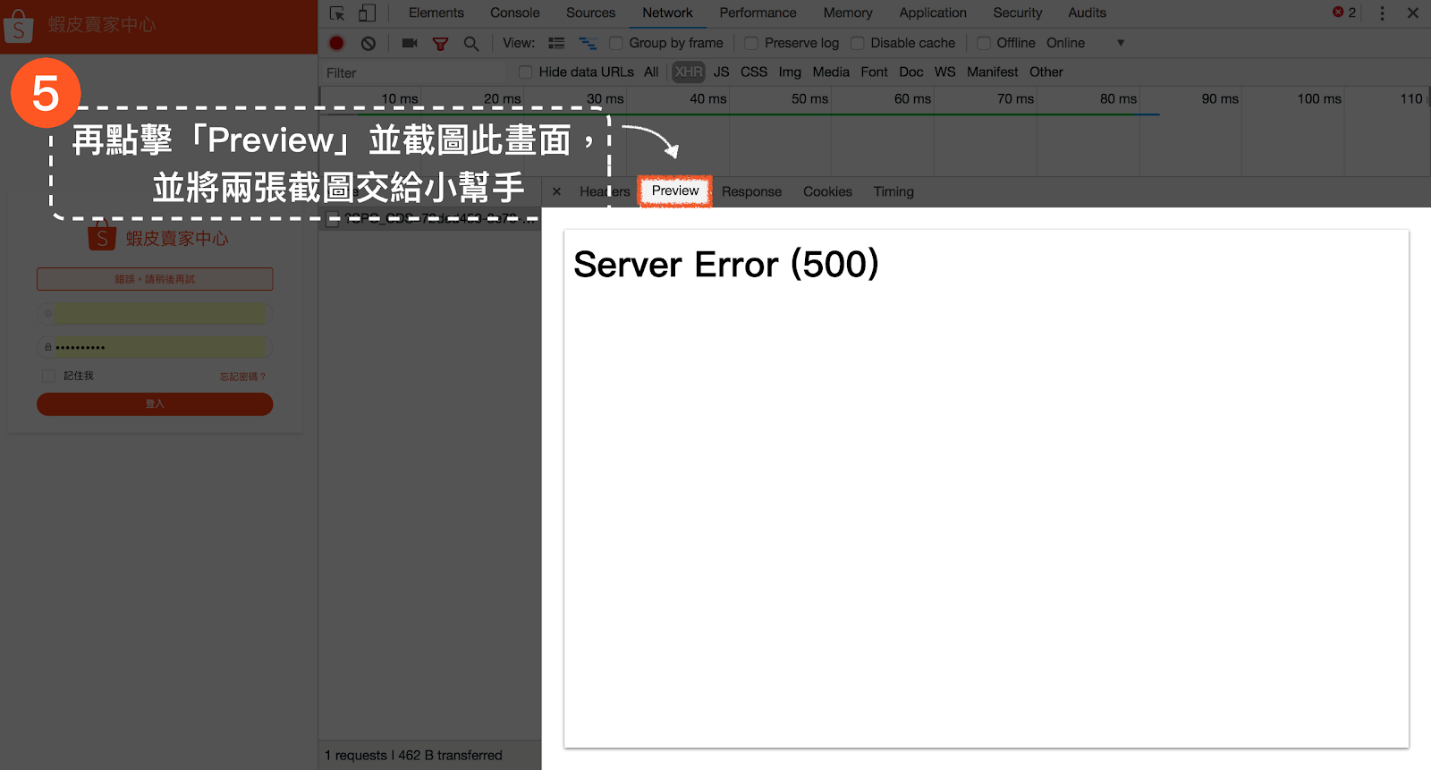Open the DevTools three-dot menu
The image size is (1431, 770).
click(x=1382, y=13)
